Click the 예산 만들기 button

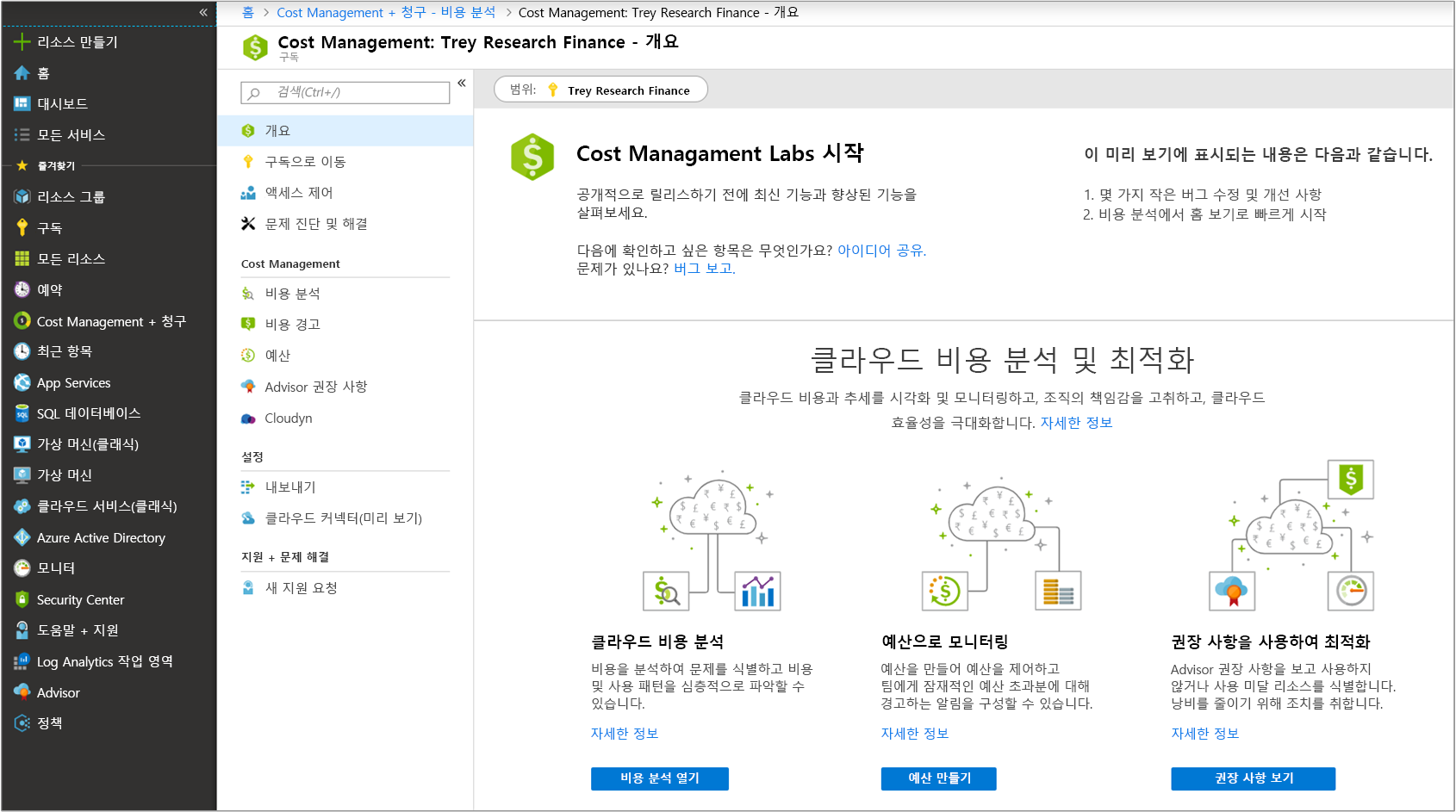pyautogui.click(x=939, y=778)
